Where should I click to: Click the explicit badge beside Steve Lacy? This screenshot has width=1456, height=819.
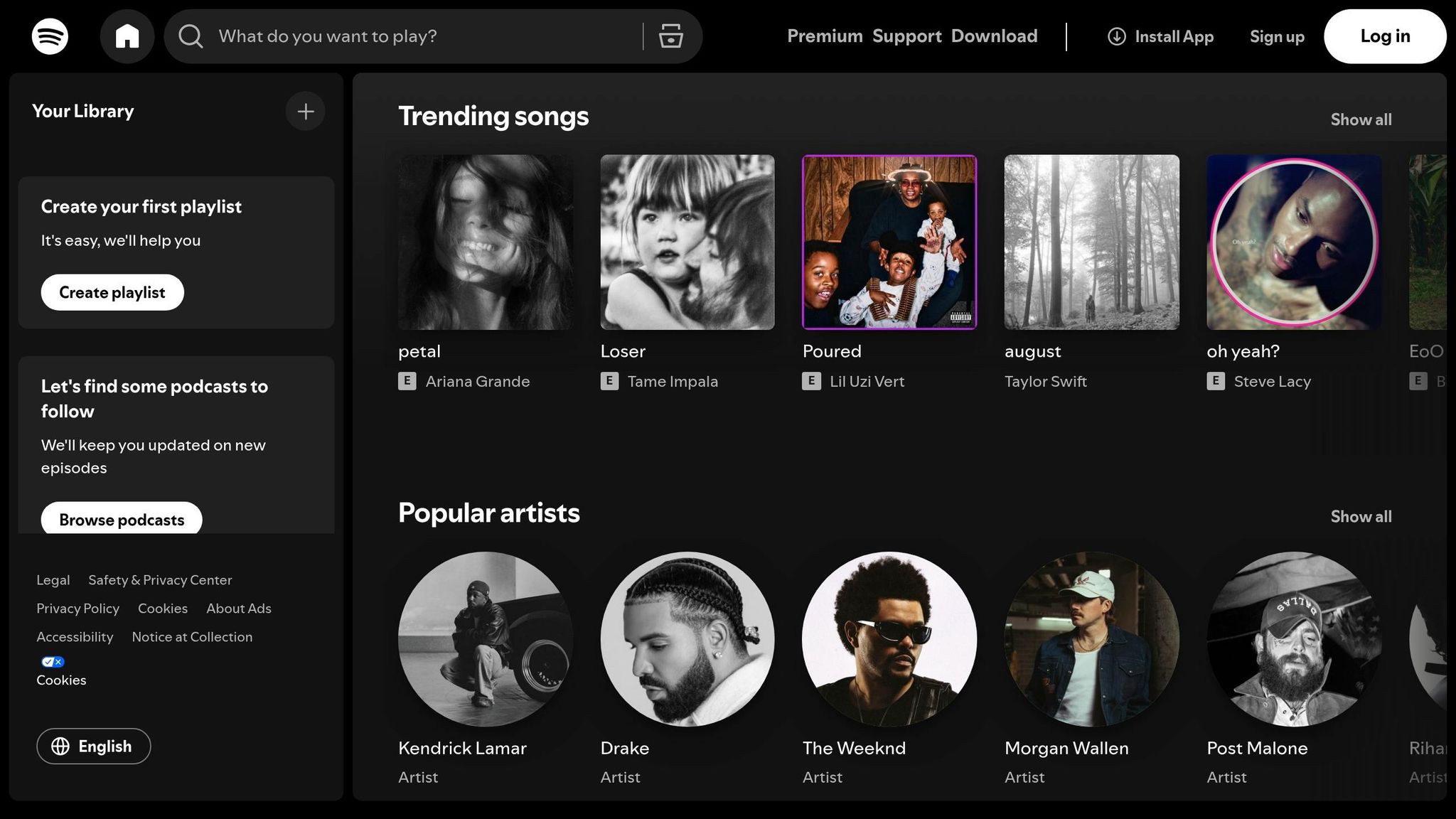1216,382
